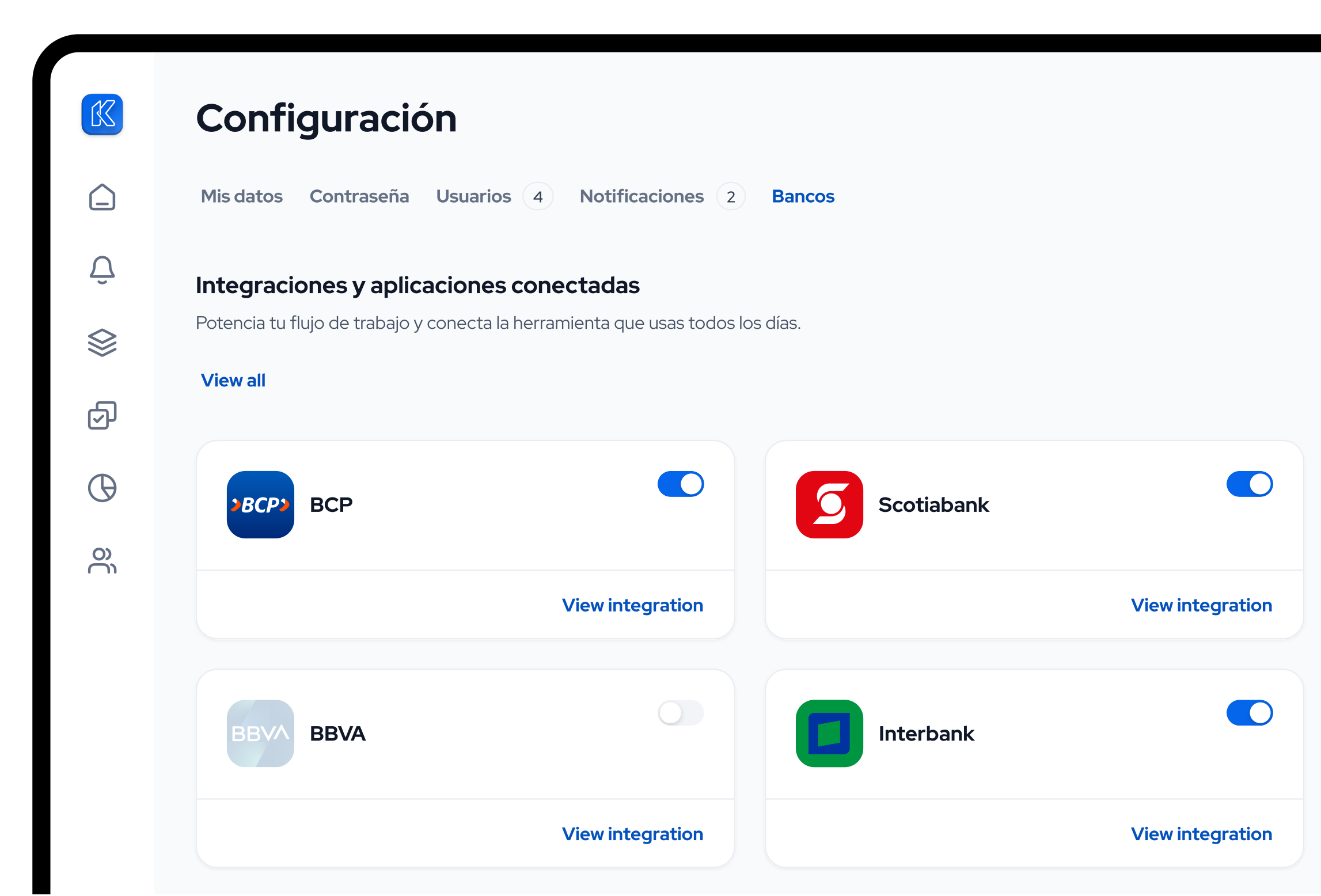Open View integration for Scotiabank
Screen dimensions: 1321x896
(1202, 605)
